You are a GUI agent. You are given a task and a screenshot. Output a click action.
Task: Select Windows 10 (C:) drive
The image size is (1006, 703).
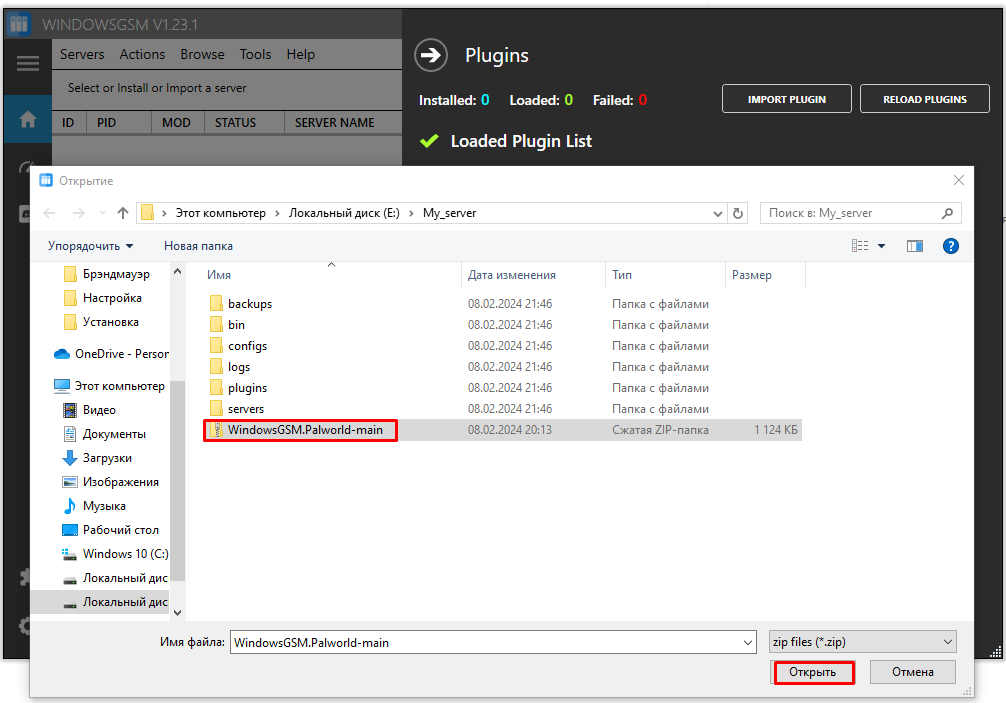coord(115,554)
